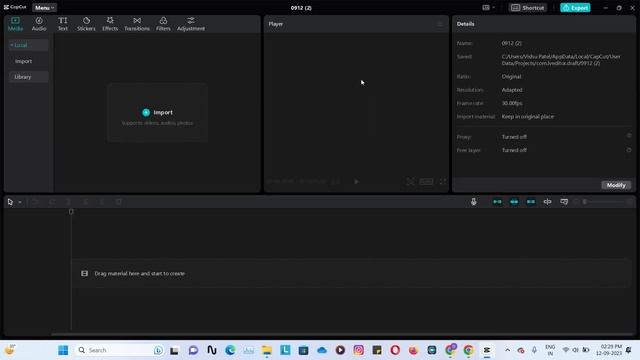Click the Player zoom-fit icon
The height and width of the screenshot is (360, 640).
410,182
